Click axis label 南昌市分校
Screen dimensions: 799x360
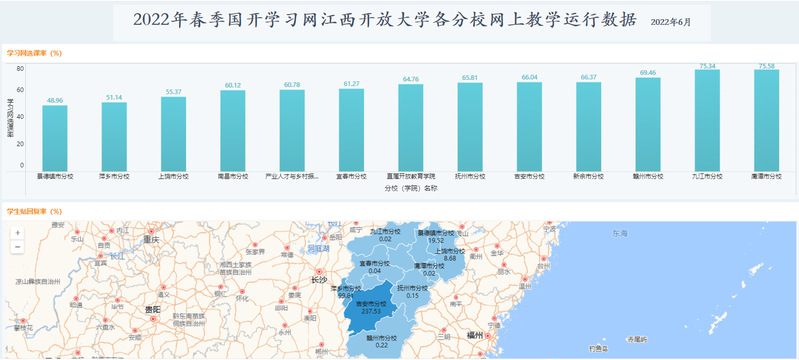click(233, 176)
